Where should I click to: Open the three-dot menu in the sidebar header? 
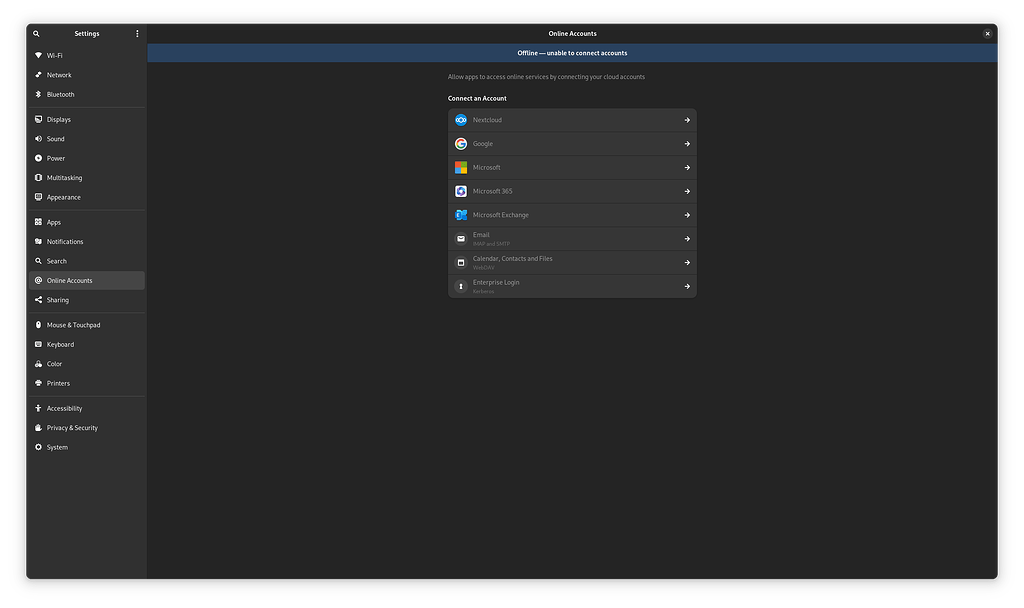[137, 33]
